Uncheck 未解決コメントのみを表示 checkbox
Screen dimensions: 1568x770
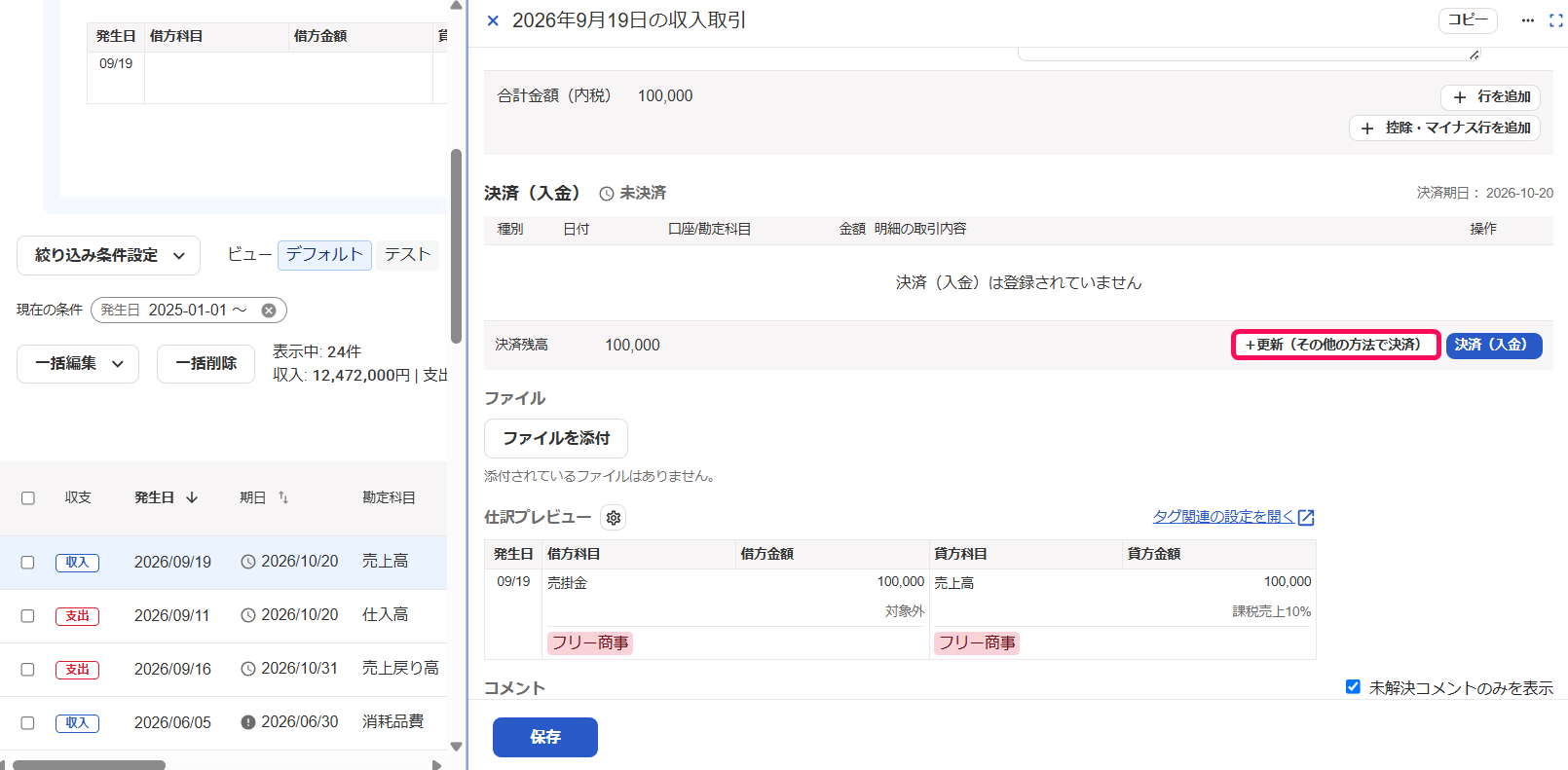(1353, 687)
